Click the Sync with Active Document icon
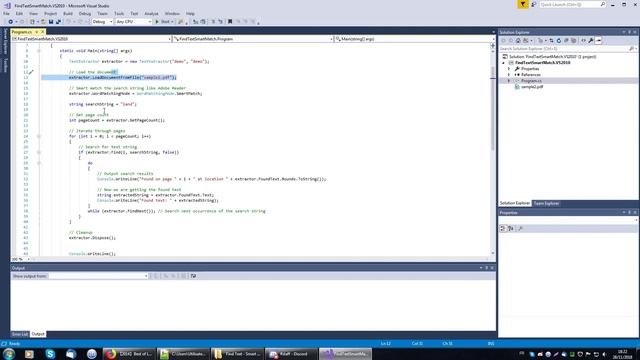This screenshot has height=360, width=640. [551, 40]
